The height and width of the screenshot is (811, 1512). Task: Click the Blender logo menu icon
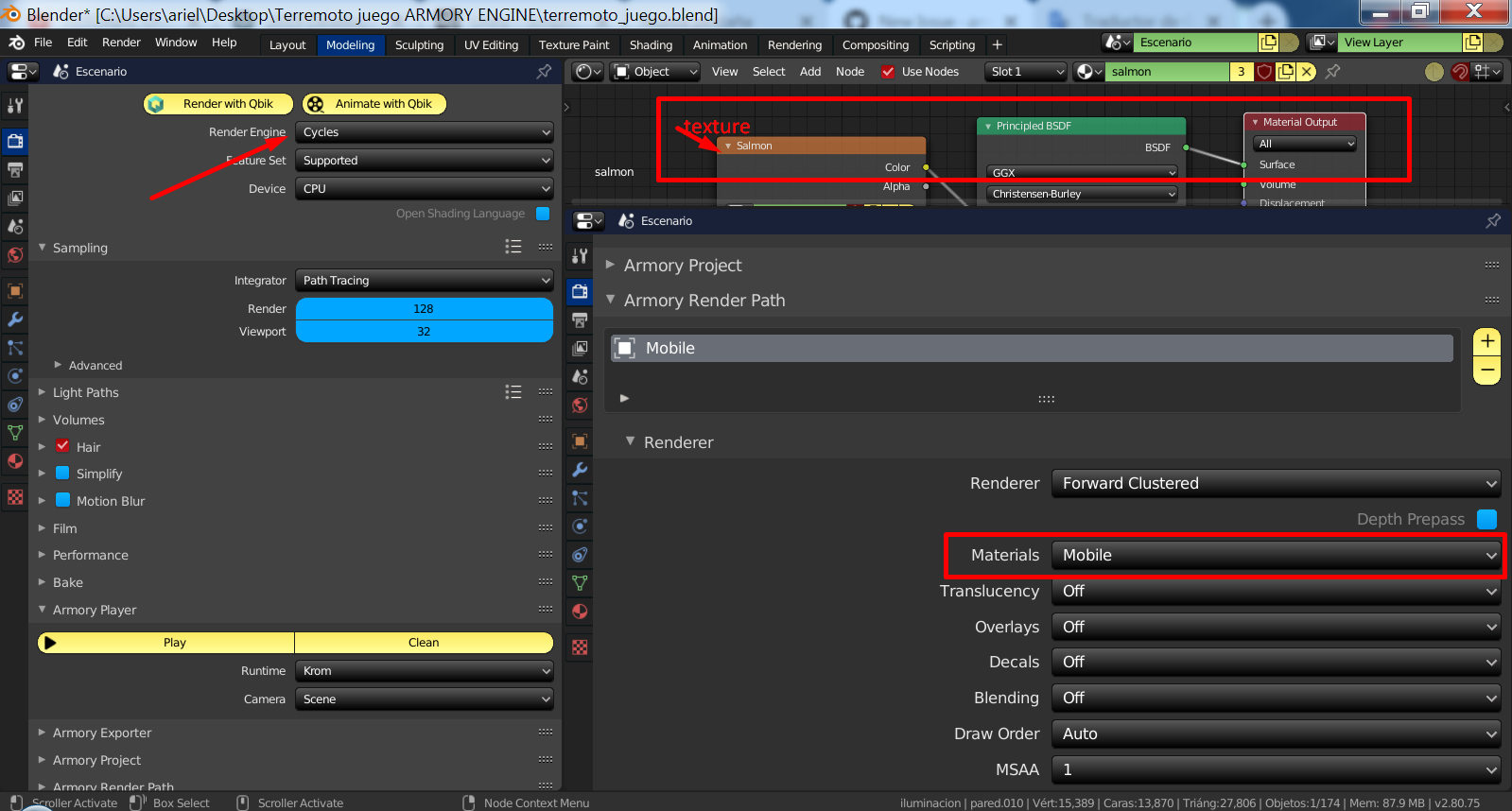[x=16, y=43]
